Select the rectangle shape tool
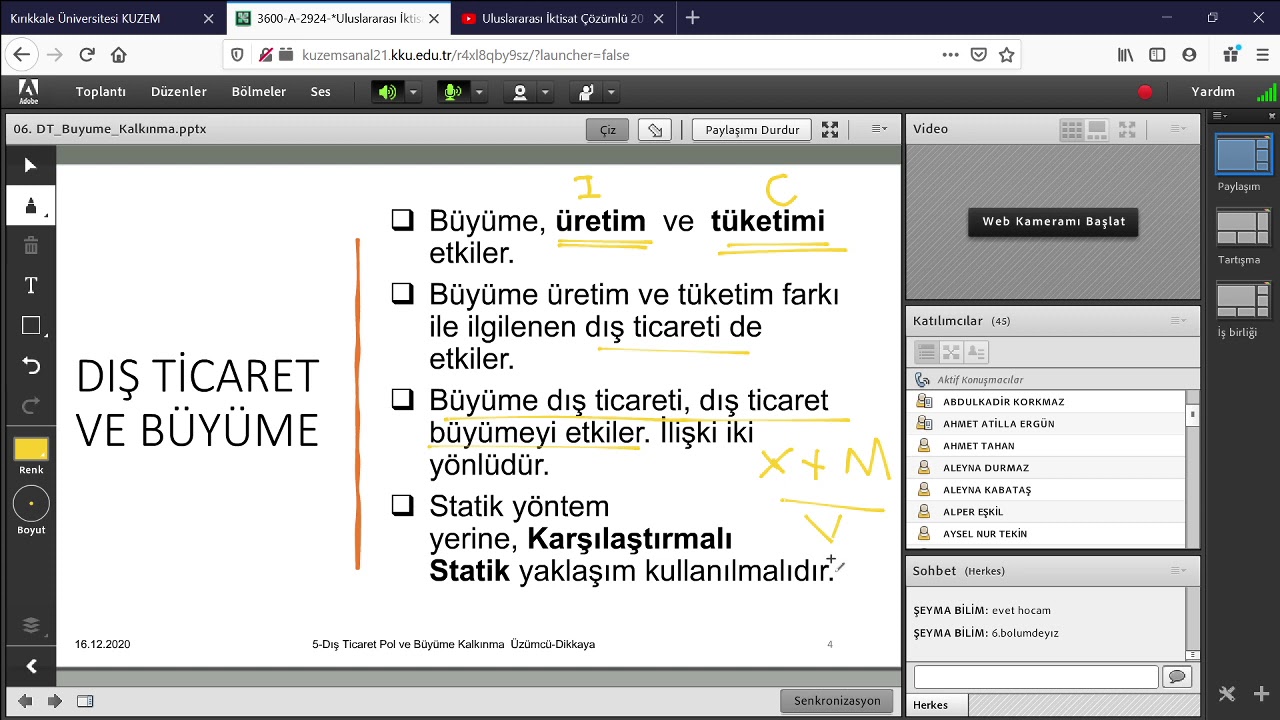 coord(30,326)
